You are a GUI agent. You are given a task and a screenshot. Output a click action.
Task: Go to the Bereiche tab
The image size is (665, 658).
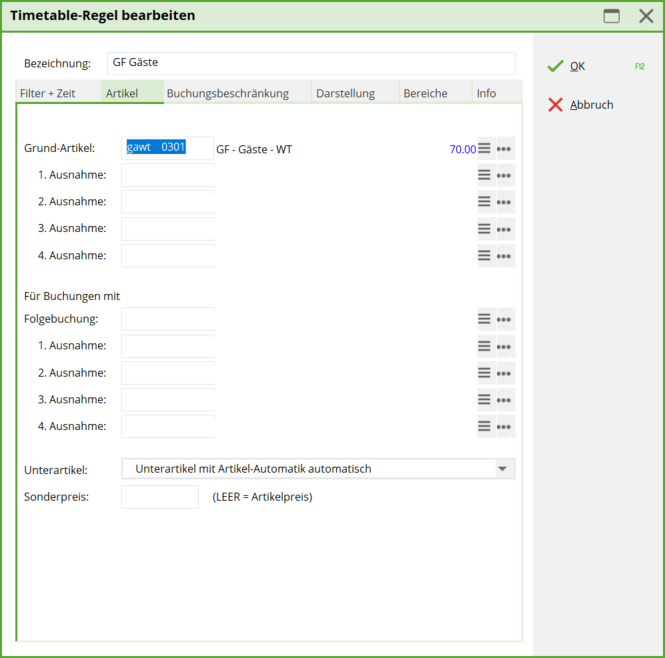pyautogui.click(x=425, y=93)
